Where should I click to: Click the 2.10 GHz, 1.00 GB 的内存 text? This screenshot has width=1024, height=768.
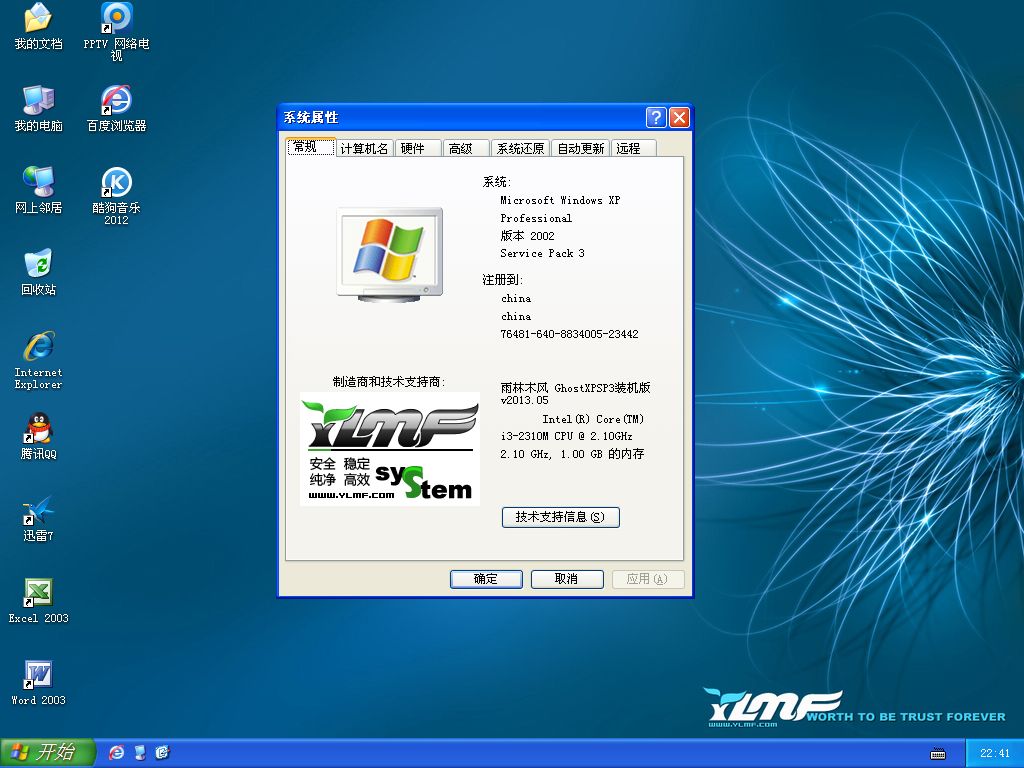(x=572, y=454)
